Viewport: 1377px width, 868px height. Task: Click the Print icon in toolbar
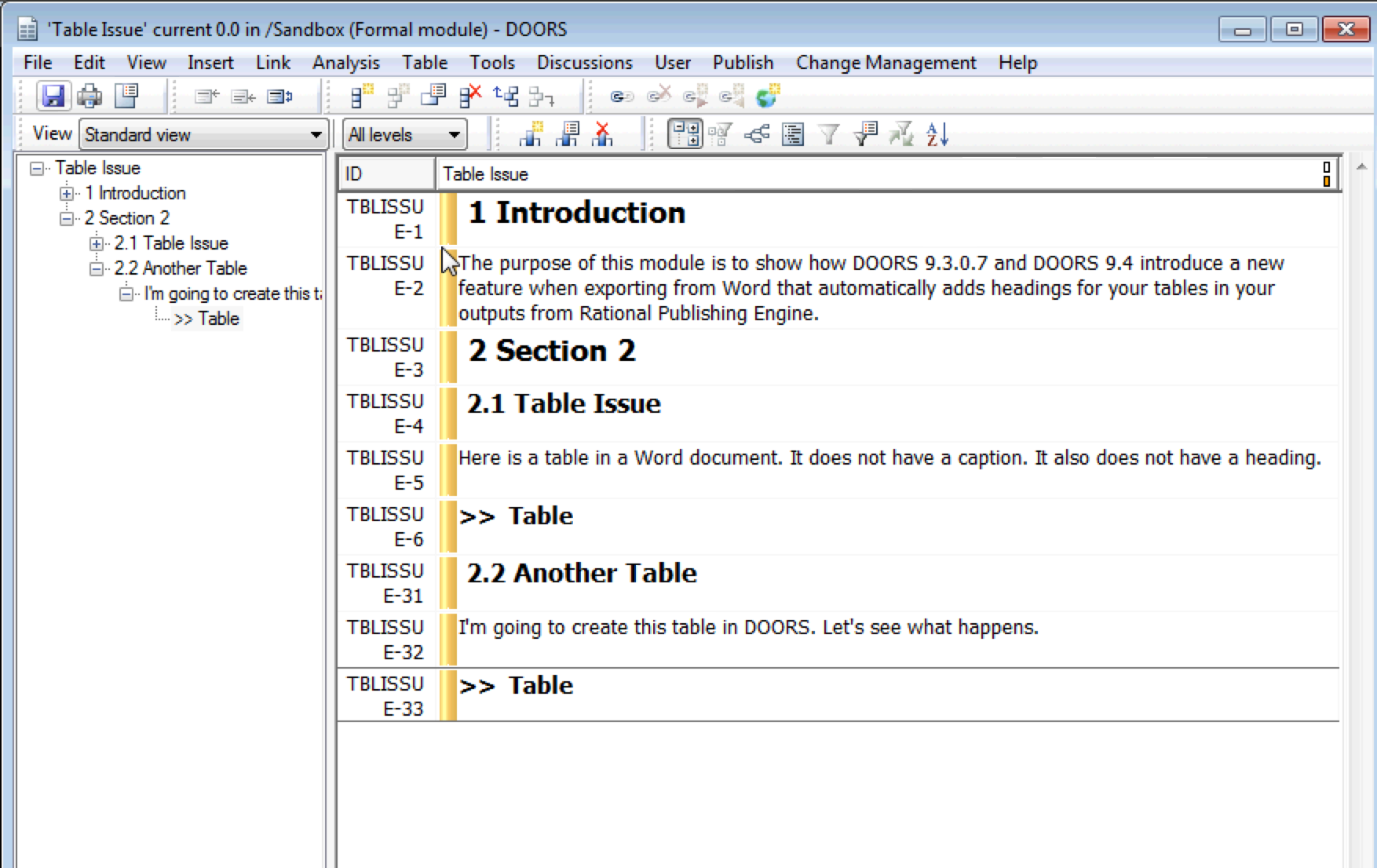[x=89, y=97]
